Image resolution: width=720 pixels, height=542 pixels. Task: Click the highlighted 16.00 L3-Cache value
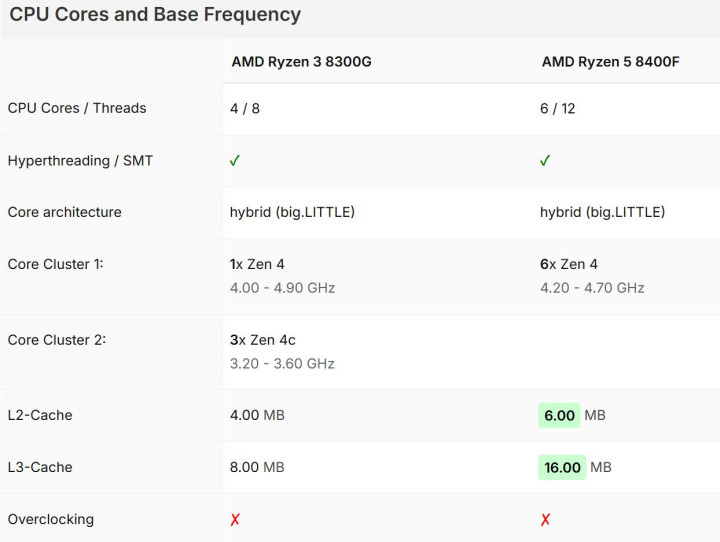[562, 467]
